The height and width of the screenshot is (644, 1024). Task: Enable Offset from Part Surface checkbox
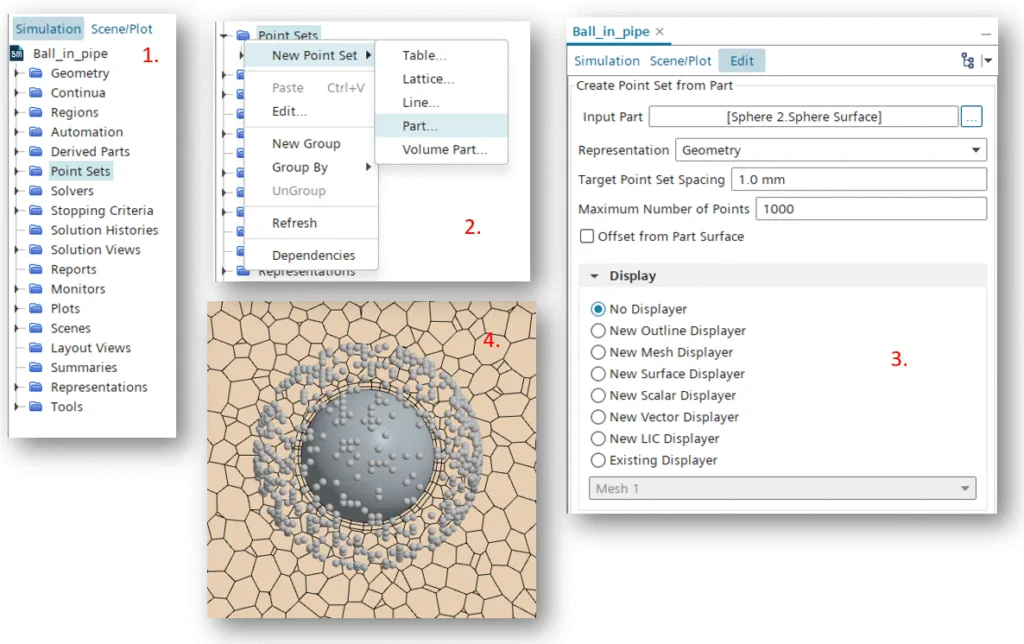click(x=587, y=237)
